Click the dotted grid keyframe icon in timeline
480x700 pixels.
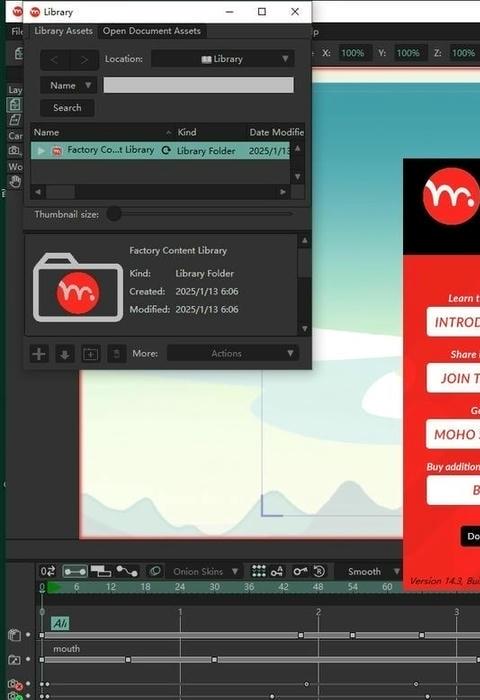pyautogui.click(x=259, y=571)
